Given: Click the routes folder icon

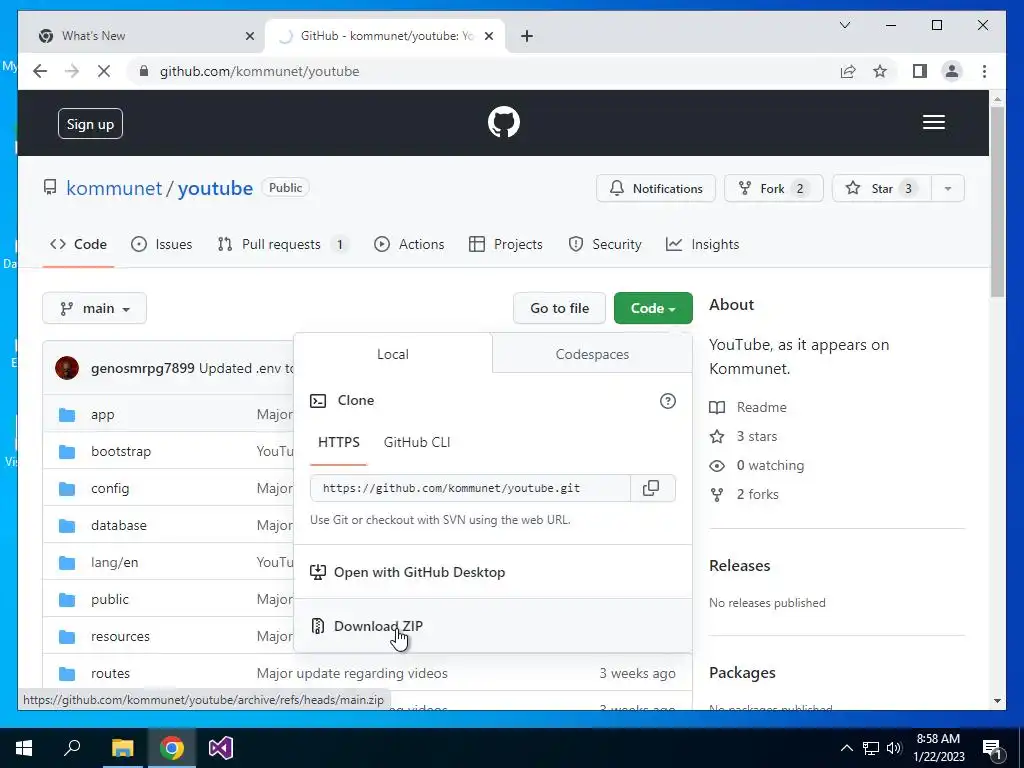Looking at the screenshot, I should coord(67,673).
